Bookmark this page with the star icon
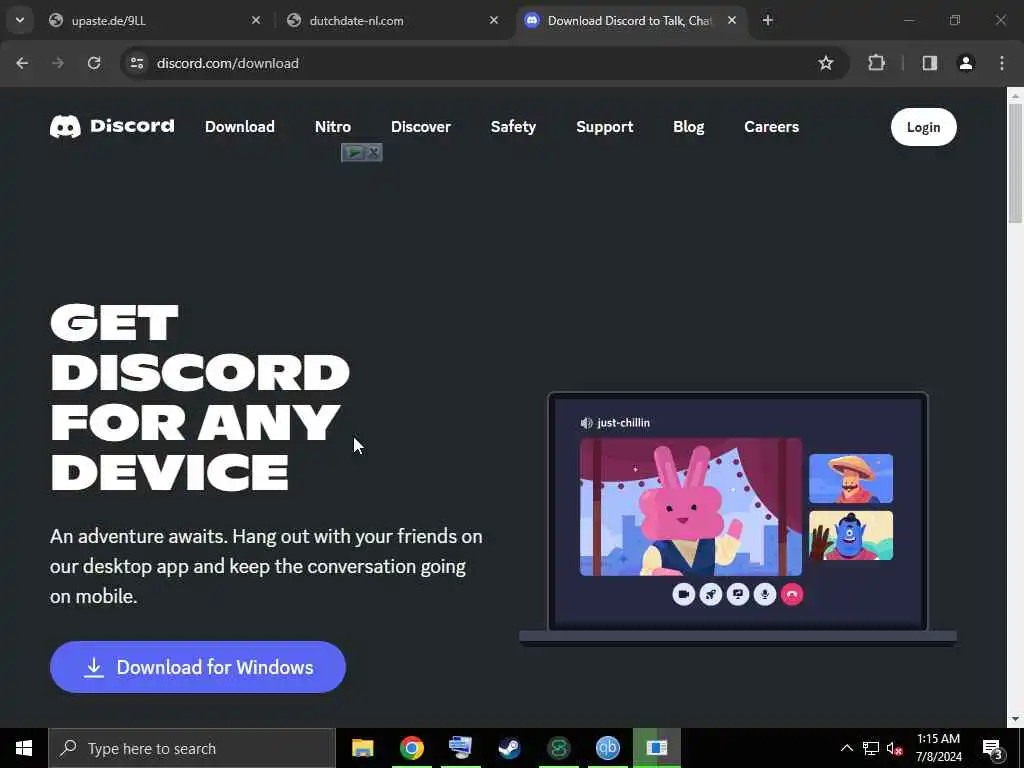Viewport: 1024px width, 768px height. tap(825, 63)
